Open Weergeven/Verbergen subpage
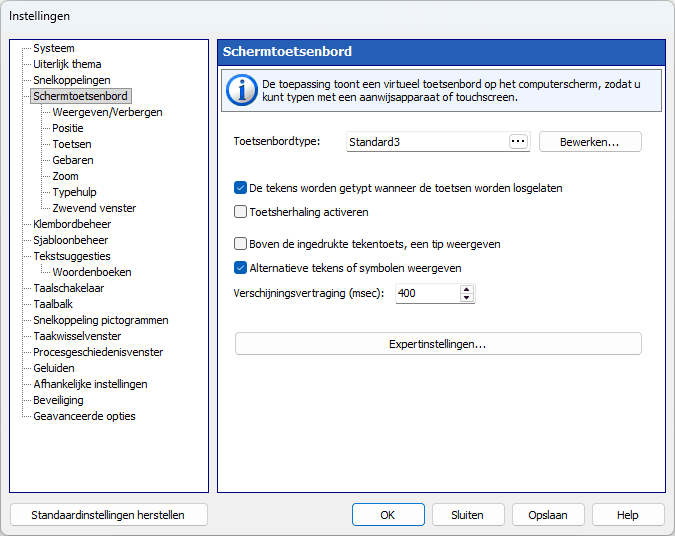This screenshot has width=675, height=536. [x=107, y=112]
